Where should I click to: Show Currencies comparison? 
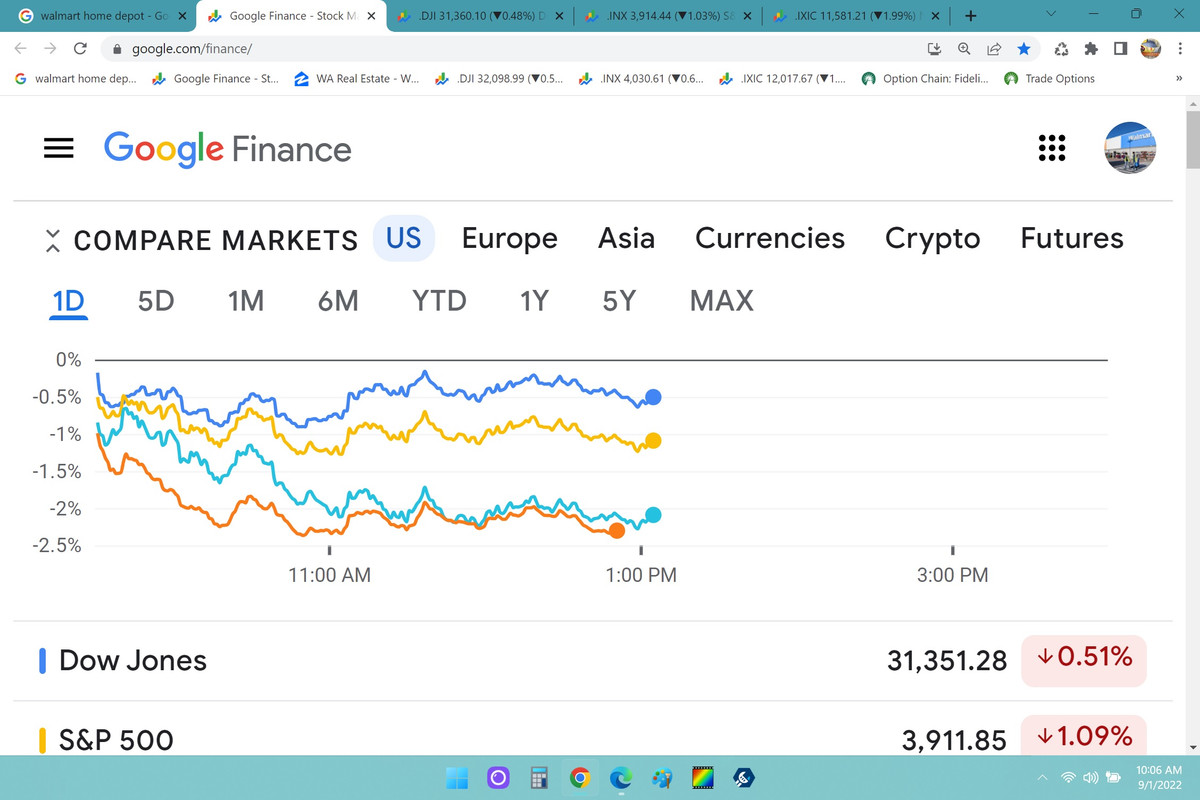pos(770,238)
